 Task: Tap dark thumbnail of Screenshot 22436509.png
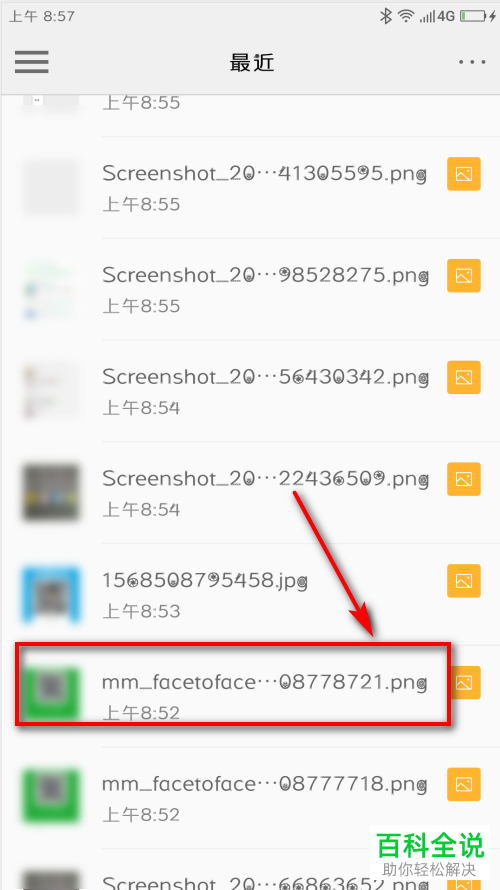(x=51, y=492)
